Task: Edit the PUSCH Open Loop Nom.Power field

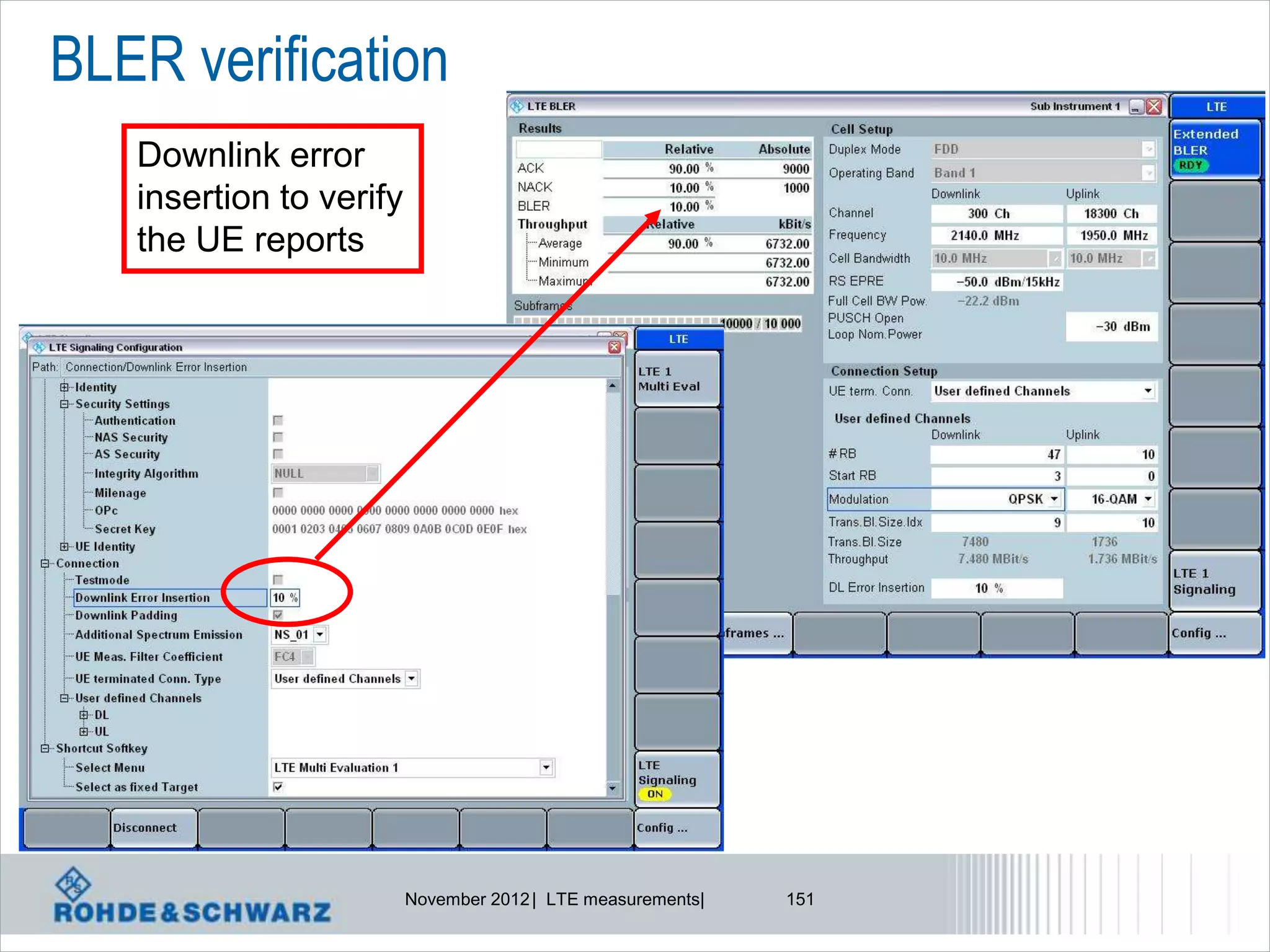Action: tap(1111, 327)
